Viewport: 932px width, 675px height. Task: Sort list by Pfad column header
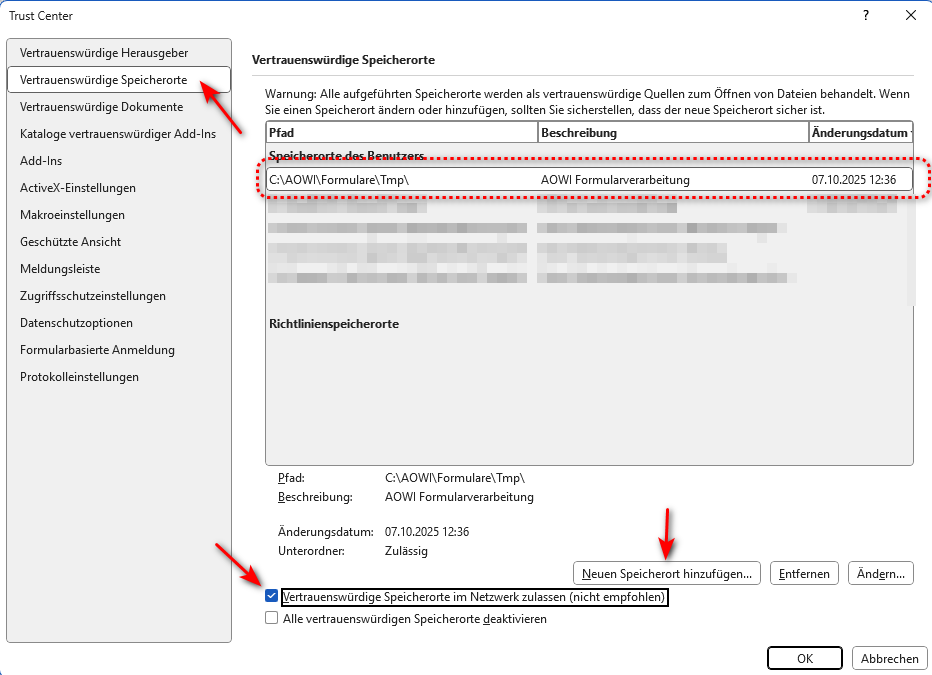[400, 133]
